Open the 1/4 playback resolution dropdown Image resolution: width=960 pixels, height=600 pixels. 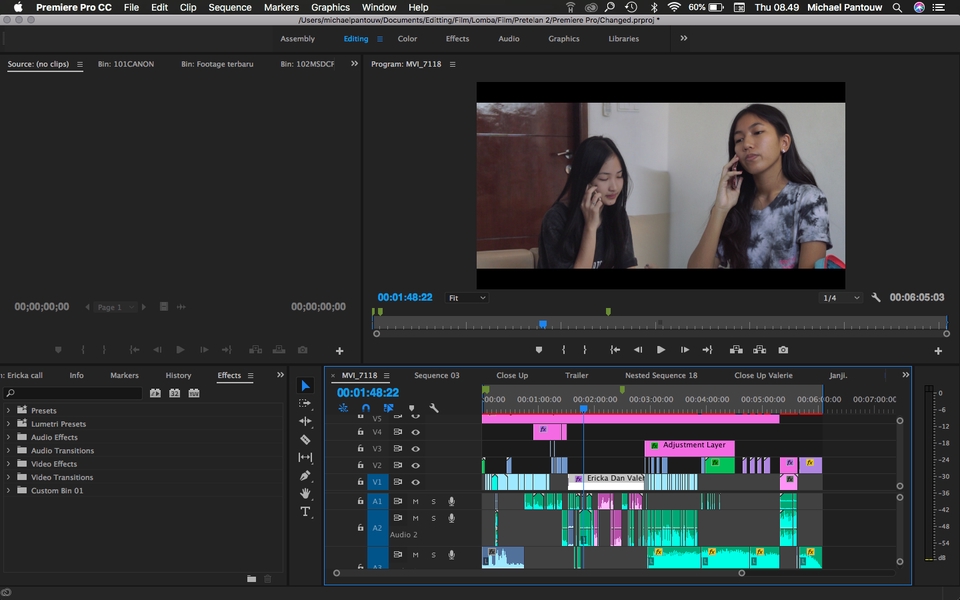pyautogui.click(x=841, y=298)
